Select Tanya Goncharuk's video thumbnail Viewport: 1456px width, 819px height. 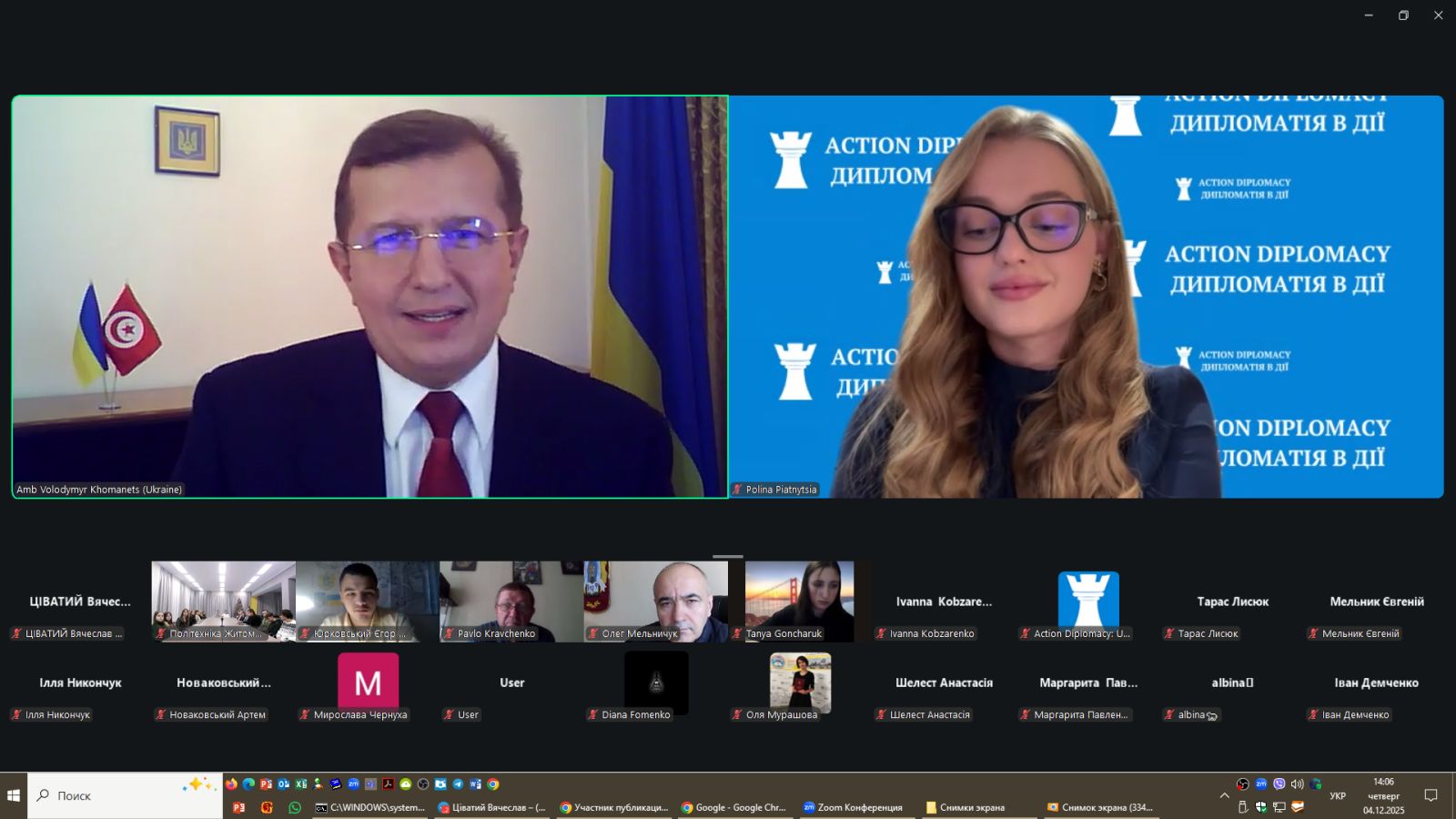click(x=800, y=602)
